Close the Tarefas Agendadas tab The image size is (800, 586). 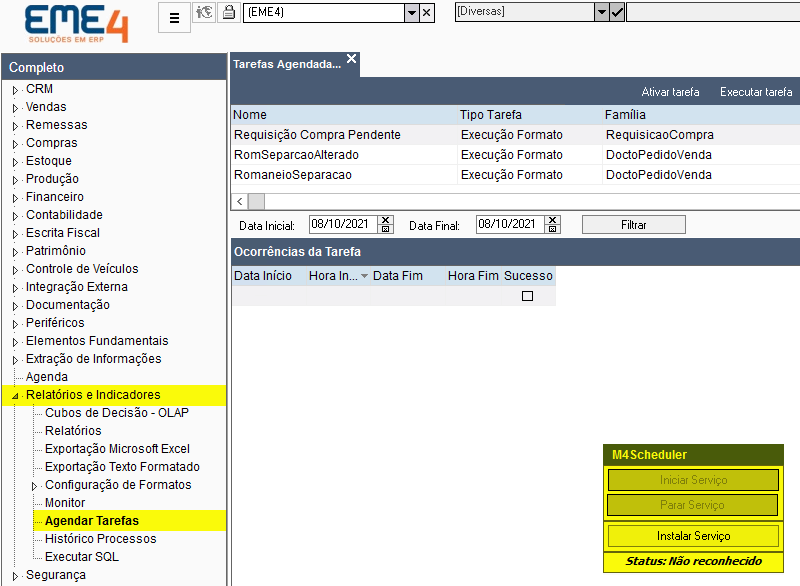pyautogui.click(x=352, y=59)
